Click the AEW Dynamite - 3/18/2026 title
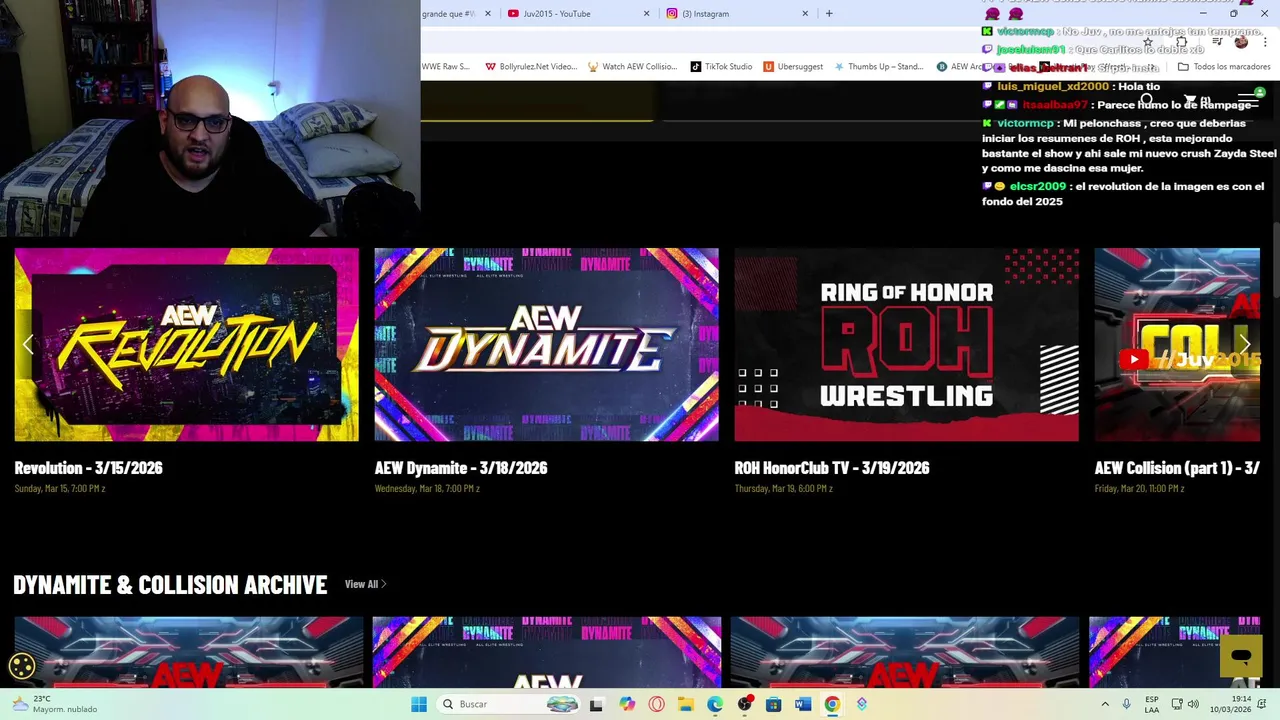1280x720 pixels. pyautogui.click(x=461, y=468)
